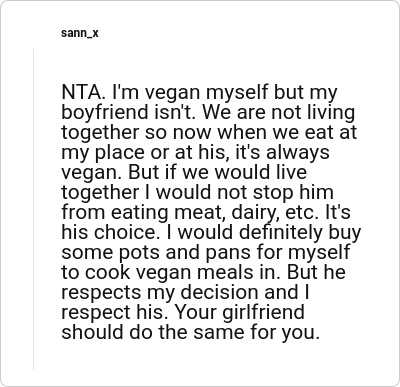
Task: Click the word "decision" in the comment
Action: point(220,292)
